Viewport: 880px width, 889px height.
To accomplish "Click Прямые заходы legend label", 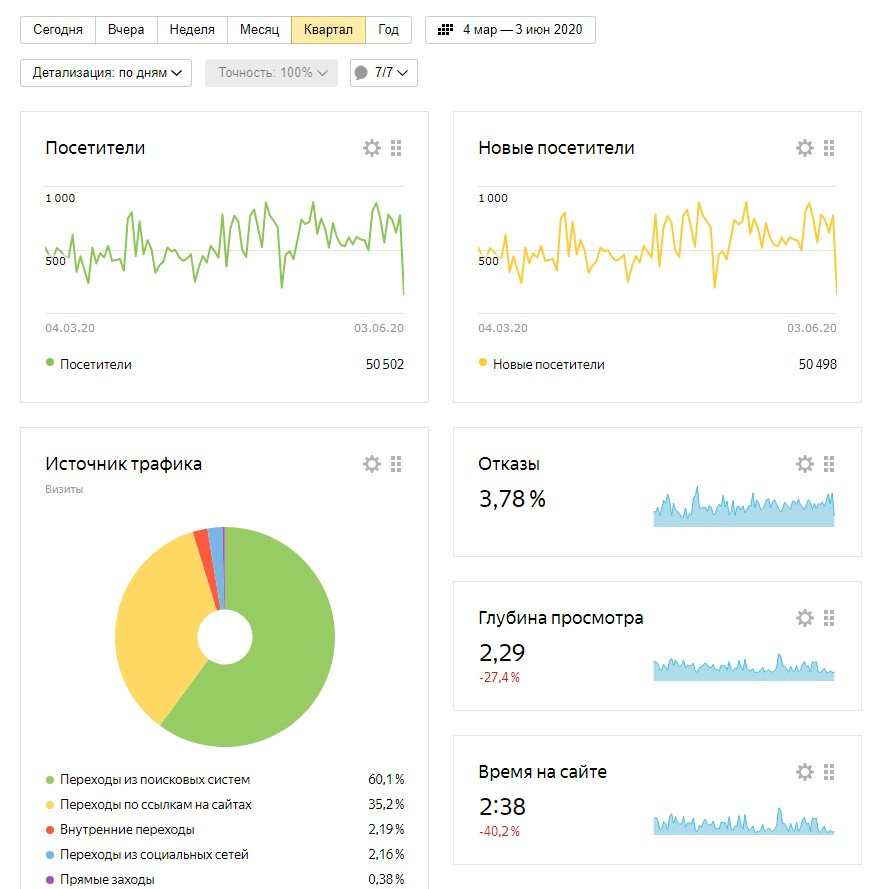I will pyautogui.click(x=107, y=879).
